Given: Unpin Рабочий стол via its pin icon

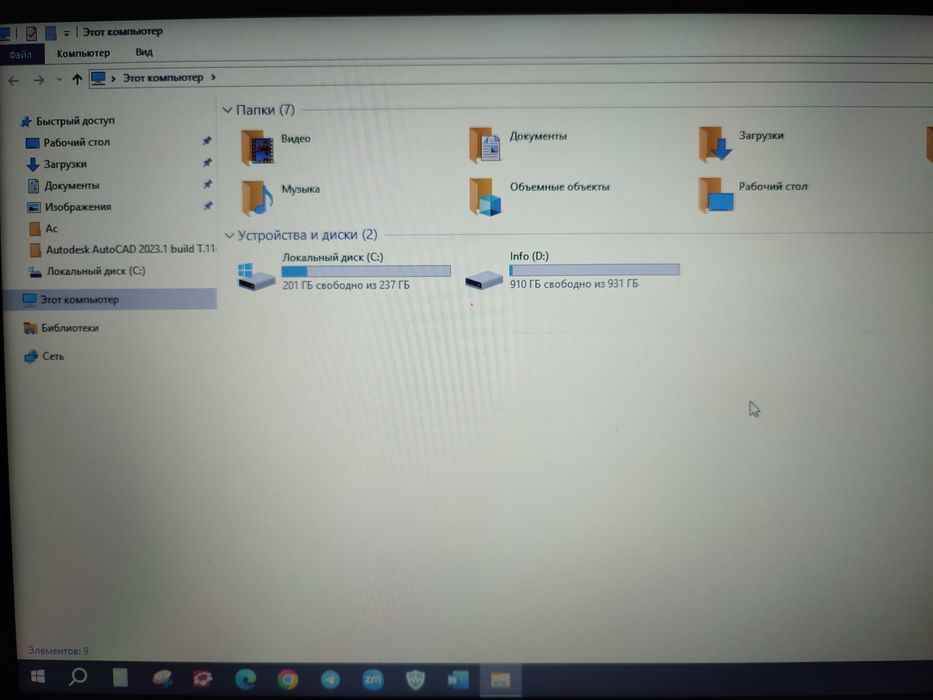Looking at the screenshot, I should (x=206, y=141).
